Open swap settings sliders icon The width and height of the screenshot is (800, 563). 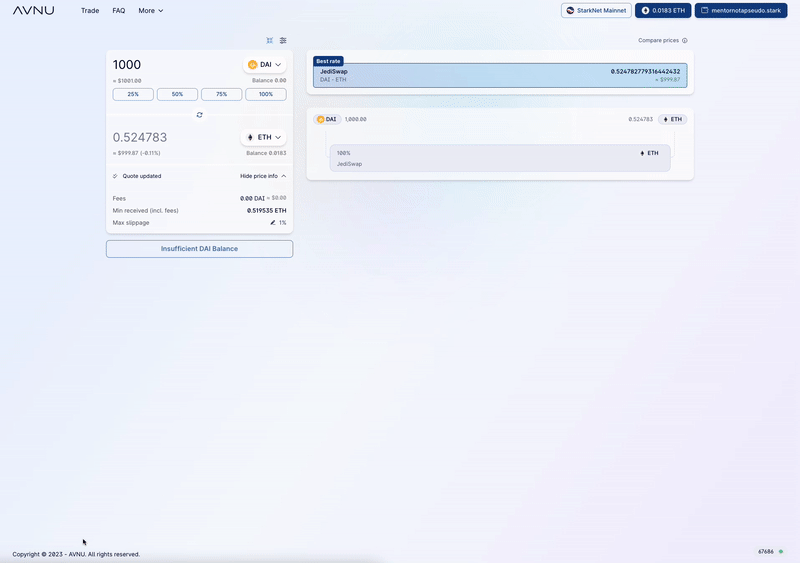(283, 40)
